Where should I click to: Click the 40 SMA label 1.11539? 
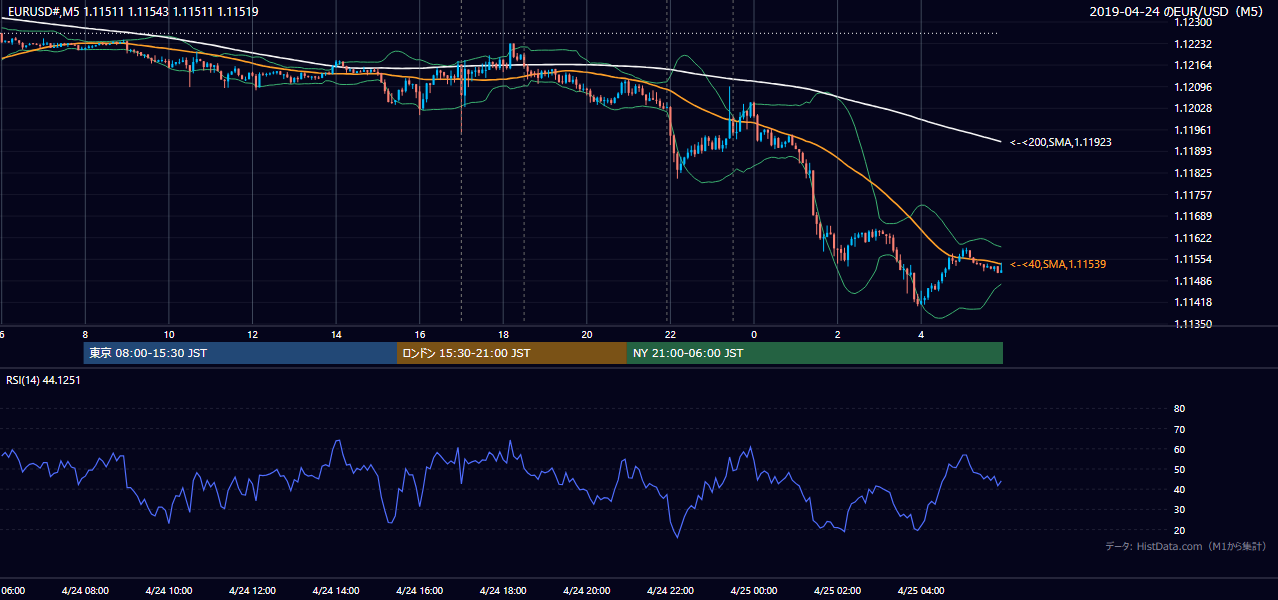pyautogui.click(x=1058, y=264)
